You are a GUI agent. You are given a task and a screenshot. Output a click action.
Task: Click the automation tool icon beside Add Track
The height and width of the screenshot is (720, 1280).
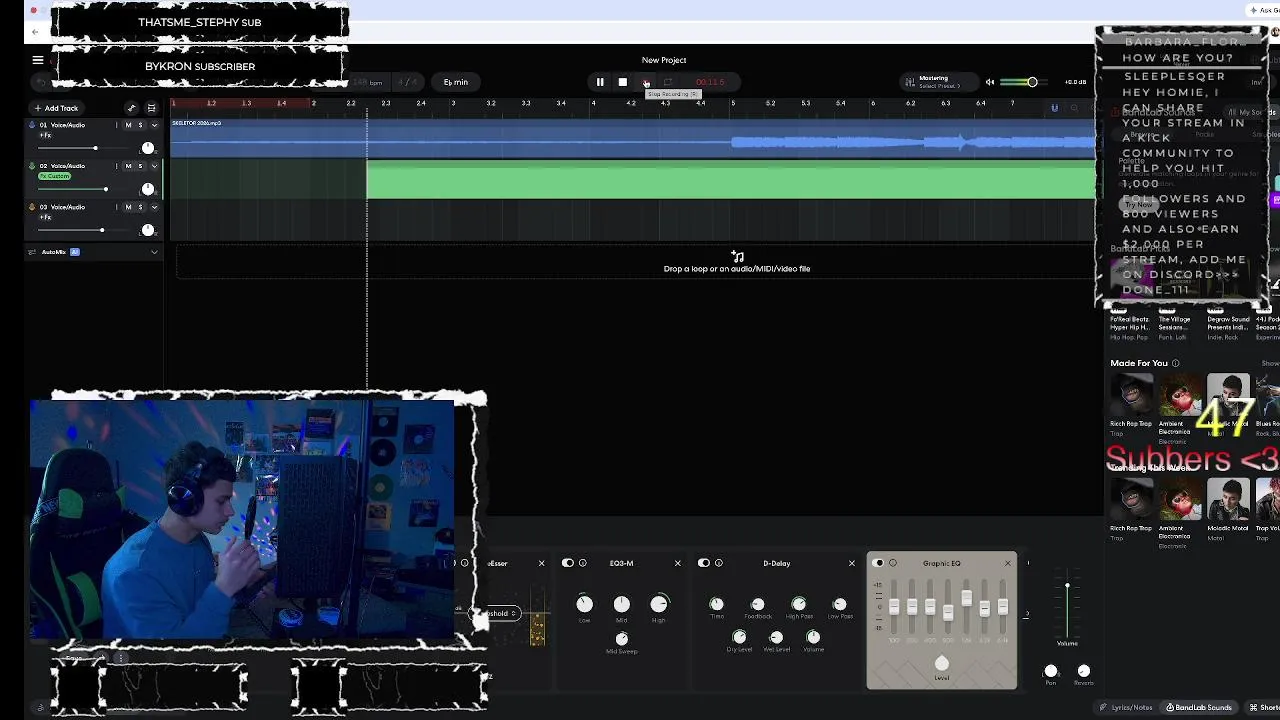(x=131, y=108)
